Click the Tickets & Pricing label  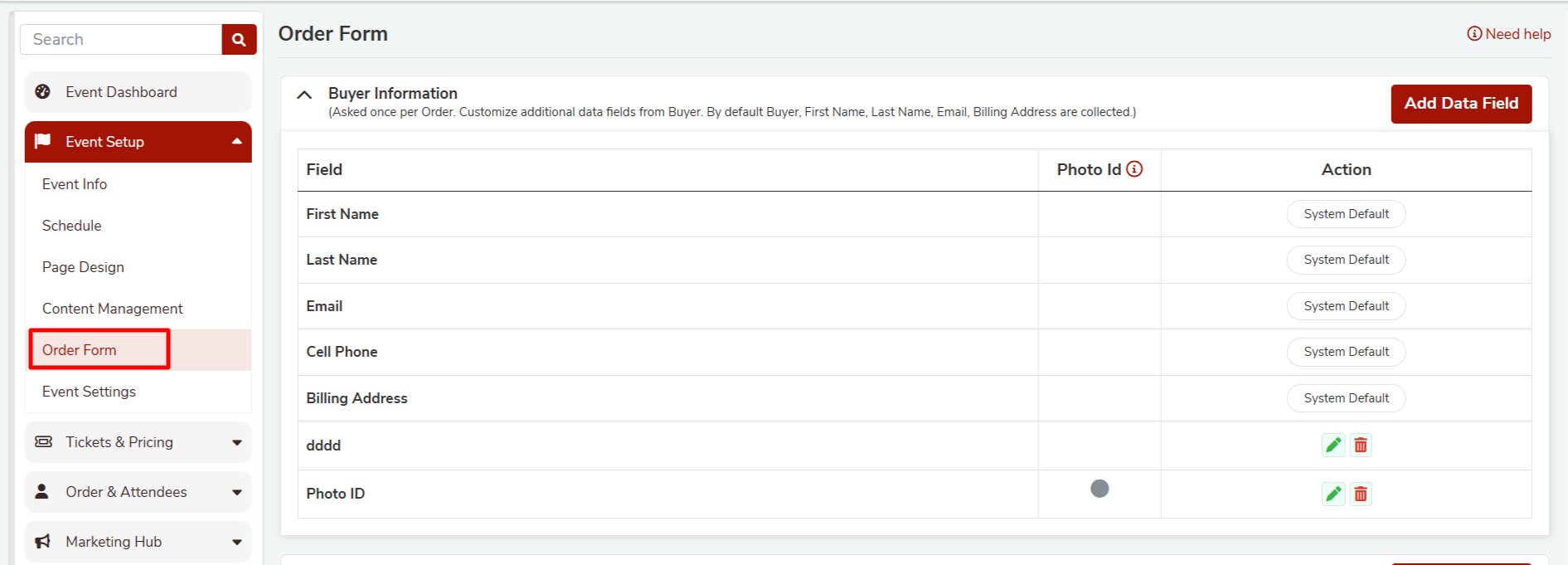coord(119,442)
